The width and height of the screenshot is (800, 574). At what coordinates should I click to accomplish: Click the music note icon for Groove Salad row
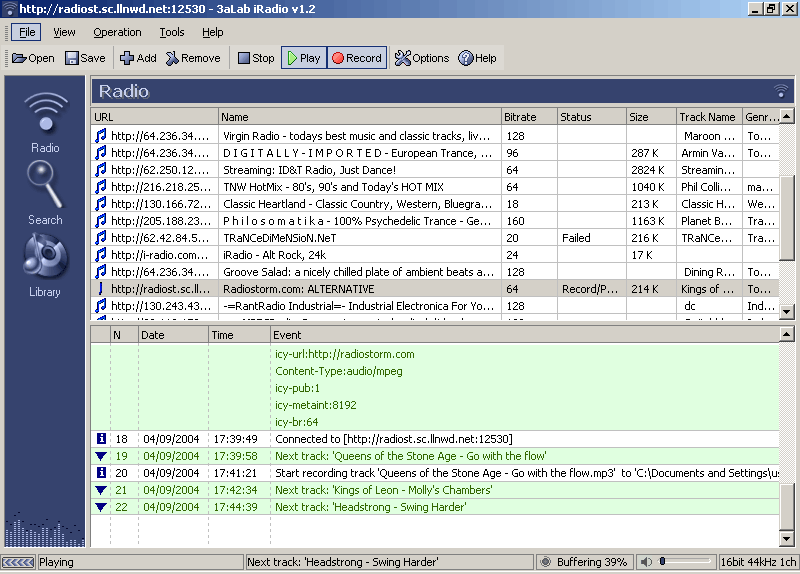coord(101,272)
